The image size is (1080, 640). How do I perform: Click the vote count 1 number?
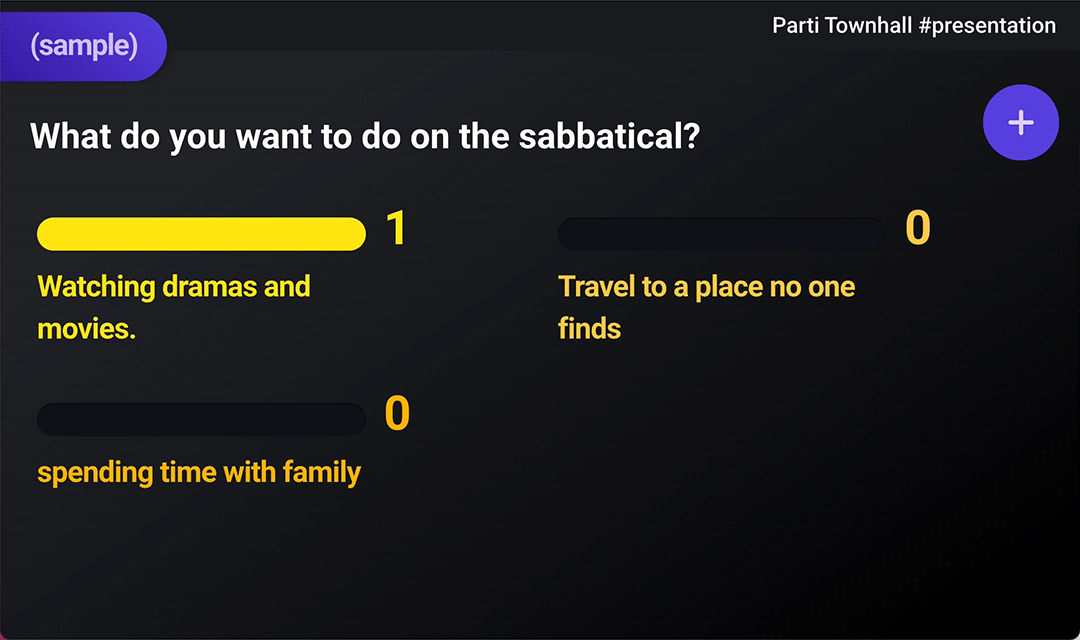[x=396, y=228]
